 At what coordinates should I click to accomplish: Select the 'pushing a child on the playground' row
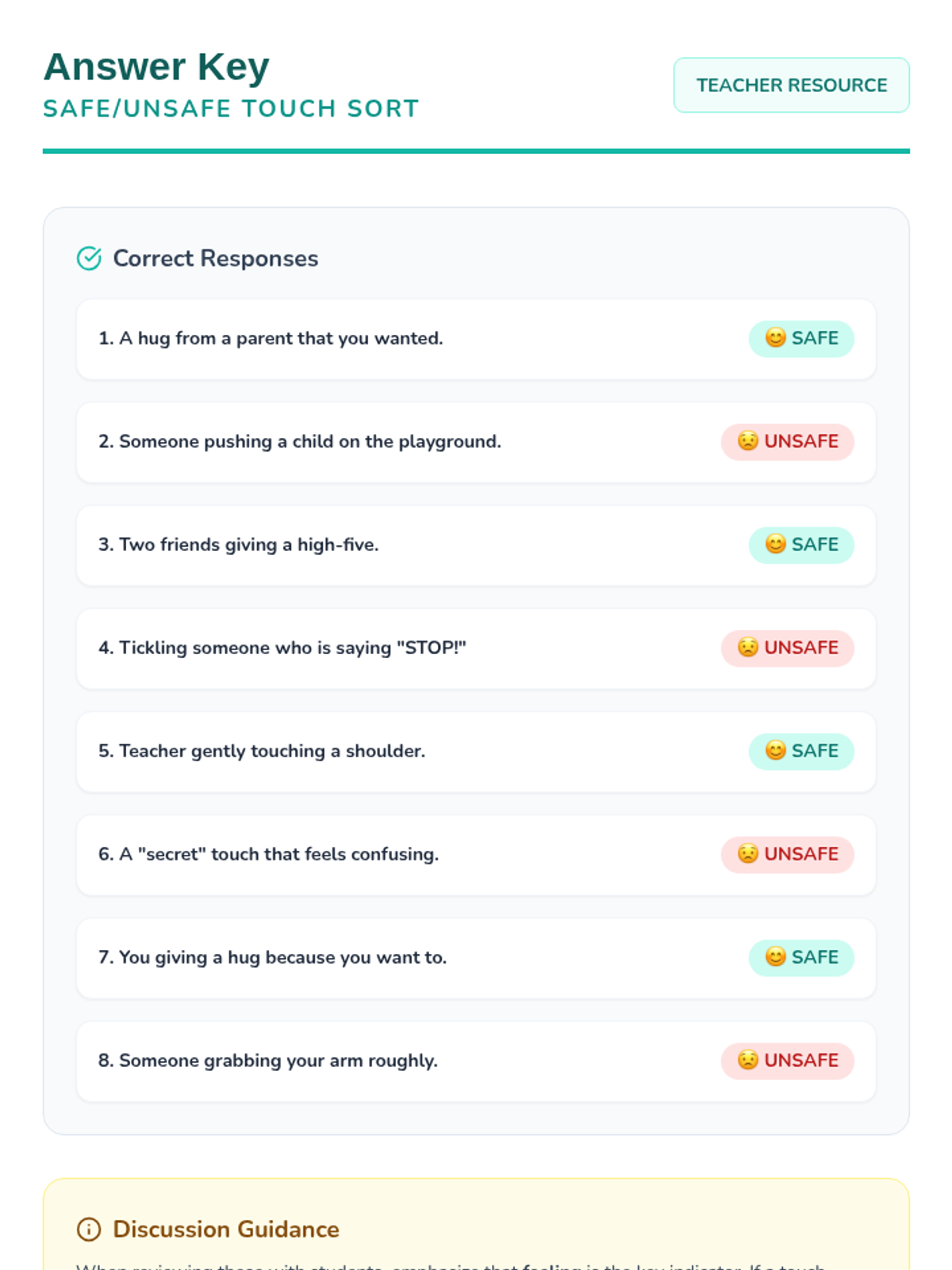tap(476, 442)
